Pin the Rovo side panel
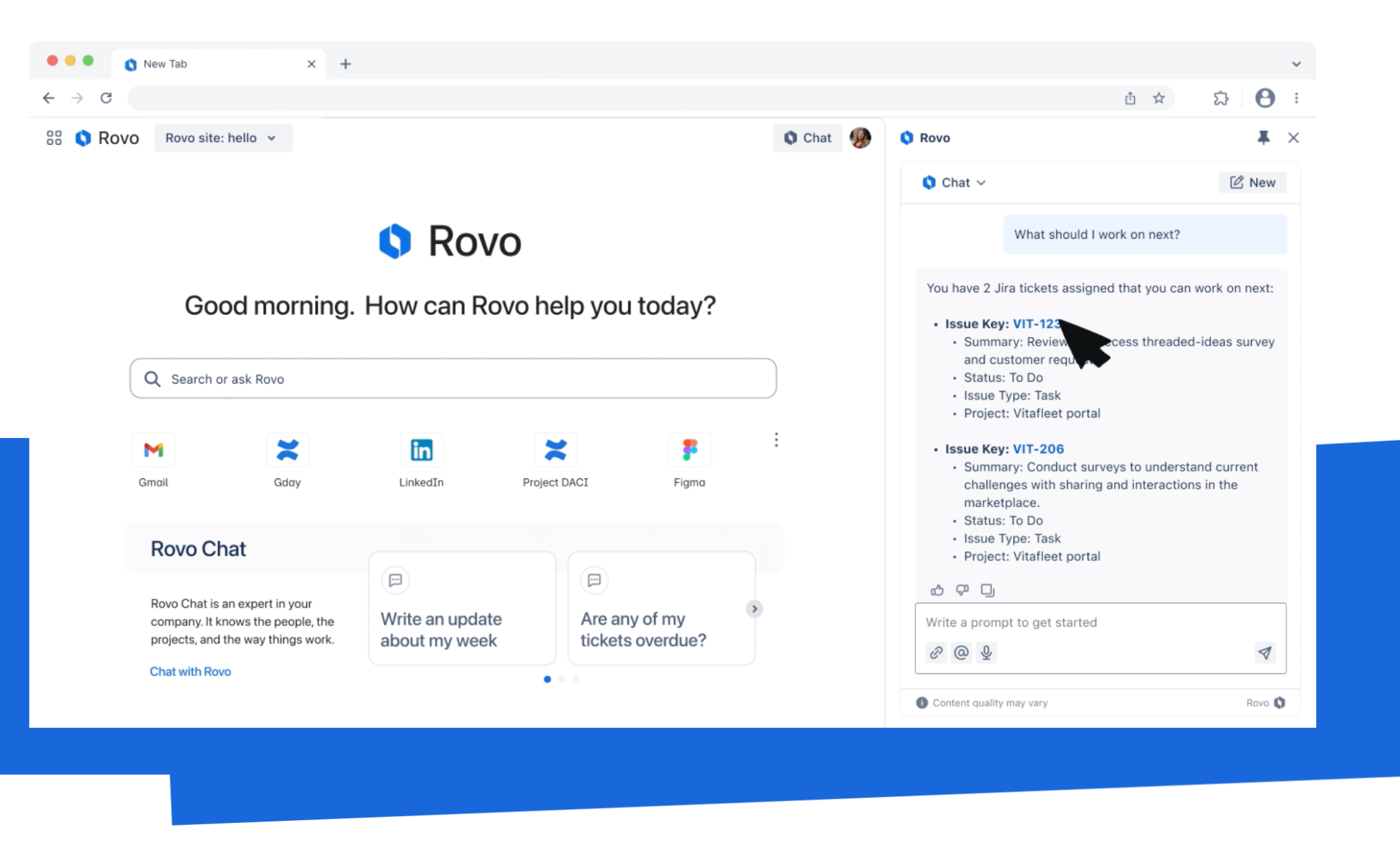Image resolution: width=1400 pixels, height=855 pixels. [1263, 138]
